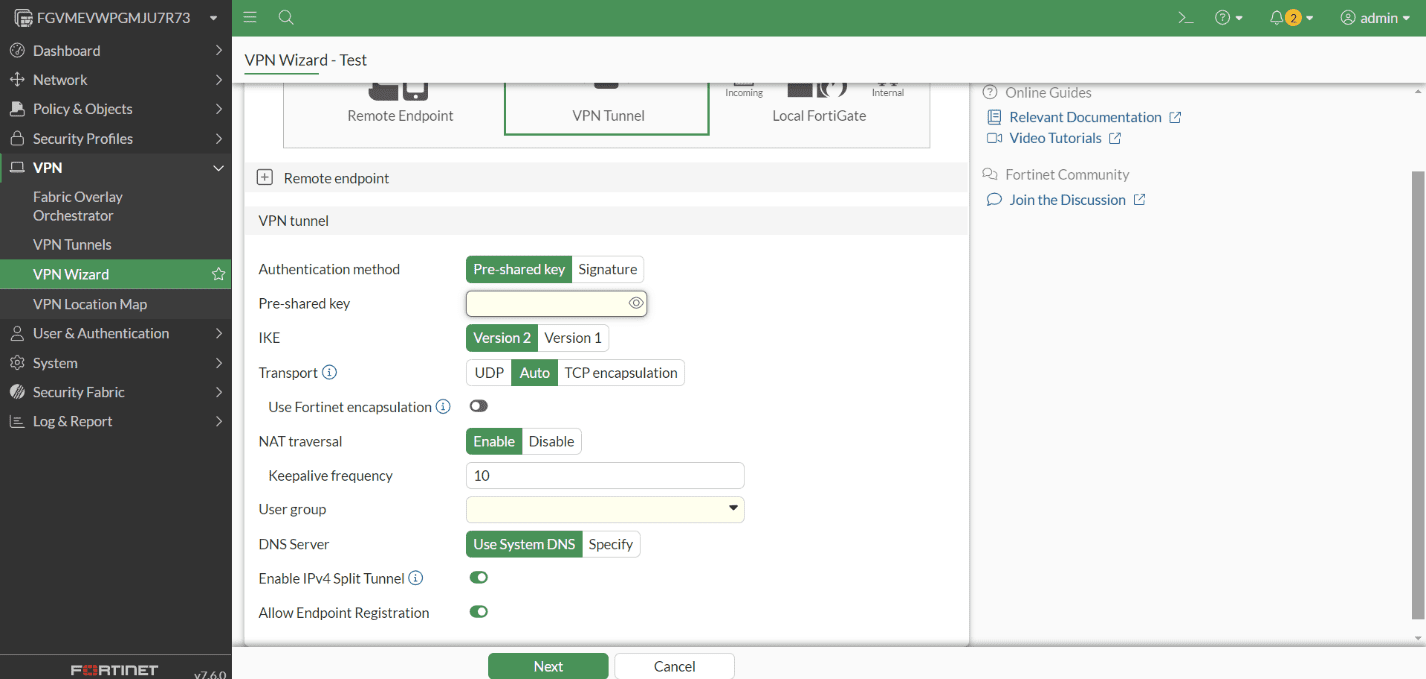Select Use System DNS option
1426x679 pixels.
(524, 544)
